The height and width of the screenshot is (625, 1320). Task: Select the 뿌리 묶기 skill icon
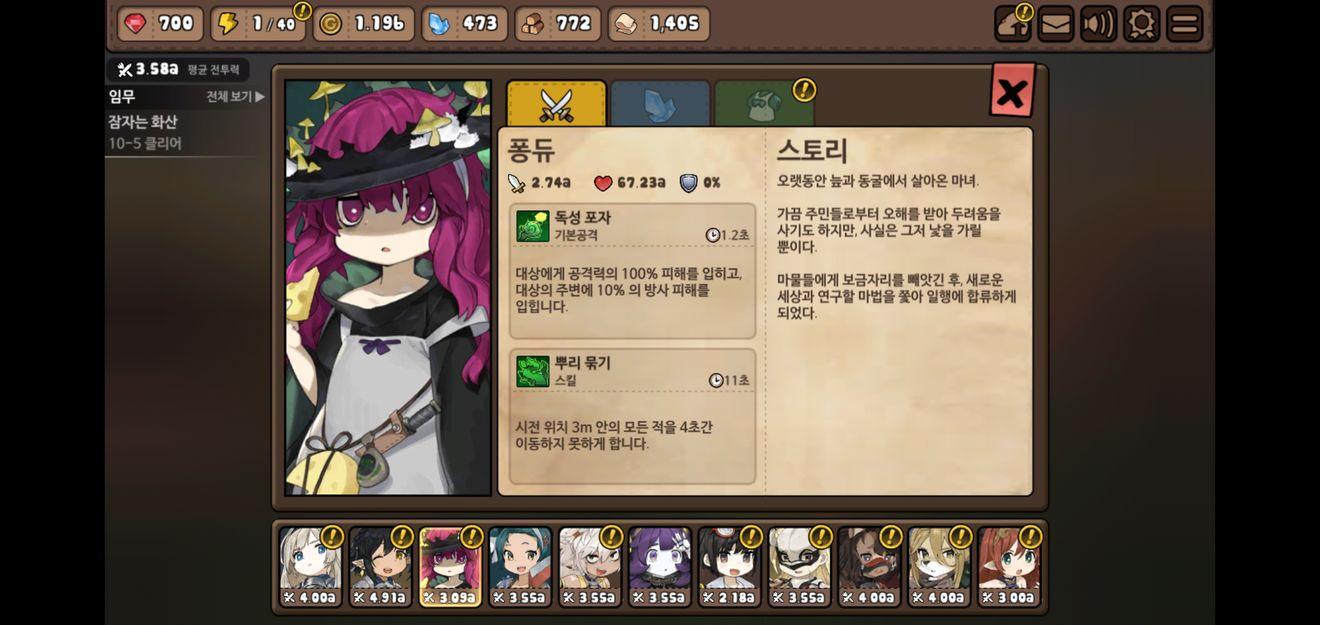pyautogui.click(x=533, y=371)
